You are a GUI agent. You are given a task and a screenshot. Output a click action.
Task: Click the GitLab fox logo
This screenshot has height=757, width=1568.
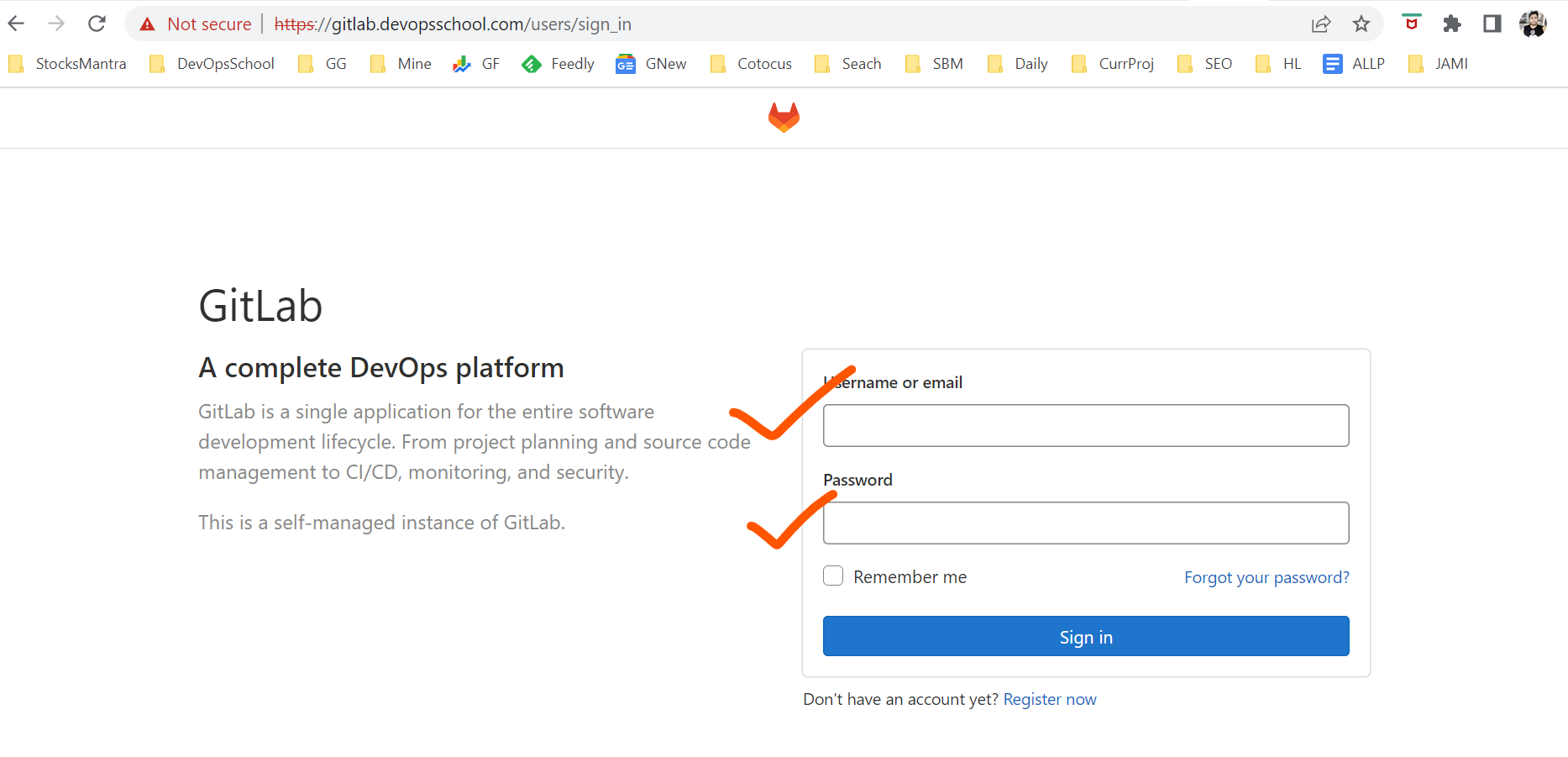click(784, 118)
